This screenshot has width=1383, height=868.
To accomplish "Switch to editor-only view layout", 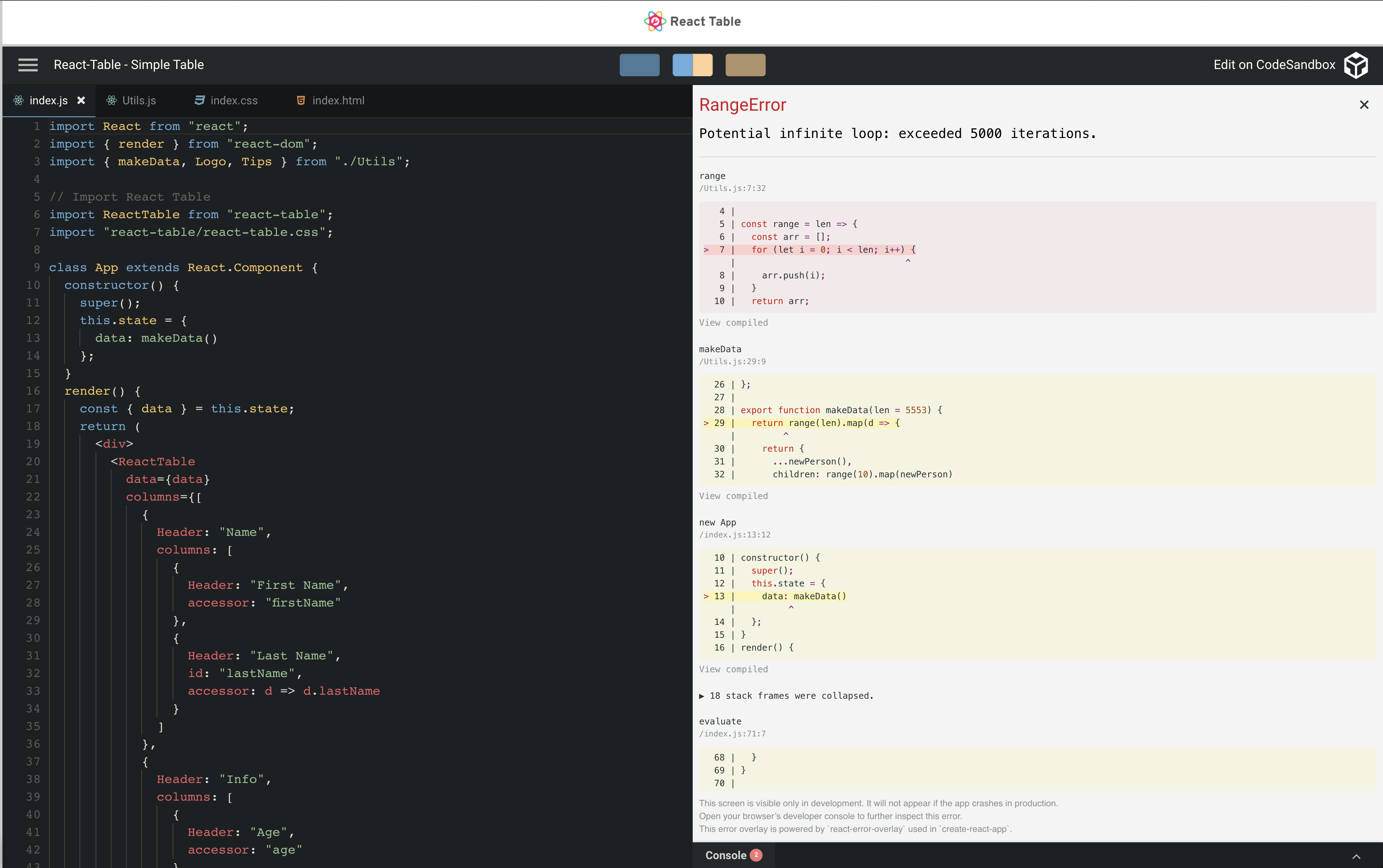I will [639, 65].
